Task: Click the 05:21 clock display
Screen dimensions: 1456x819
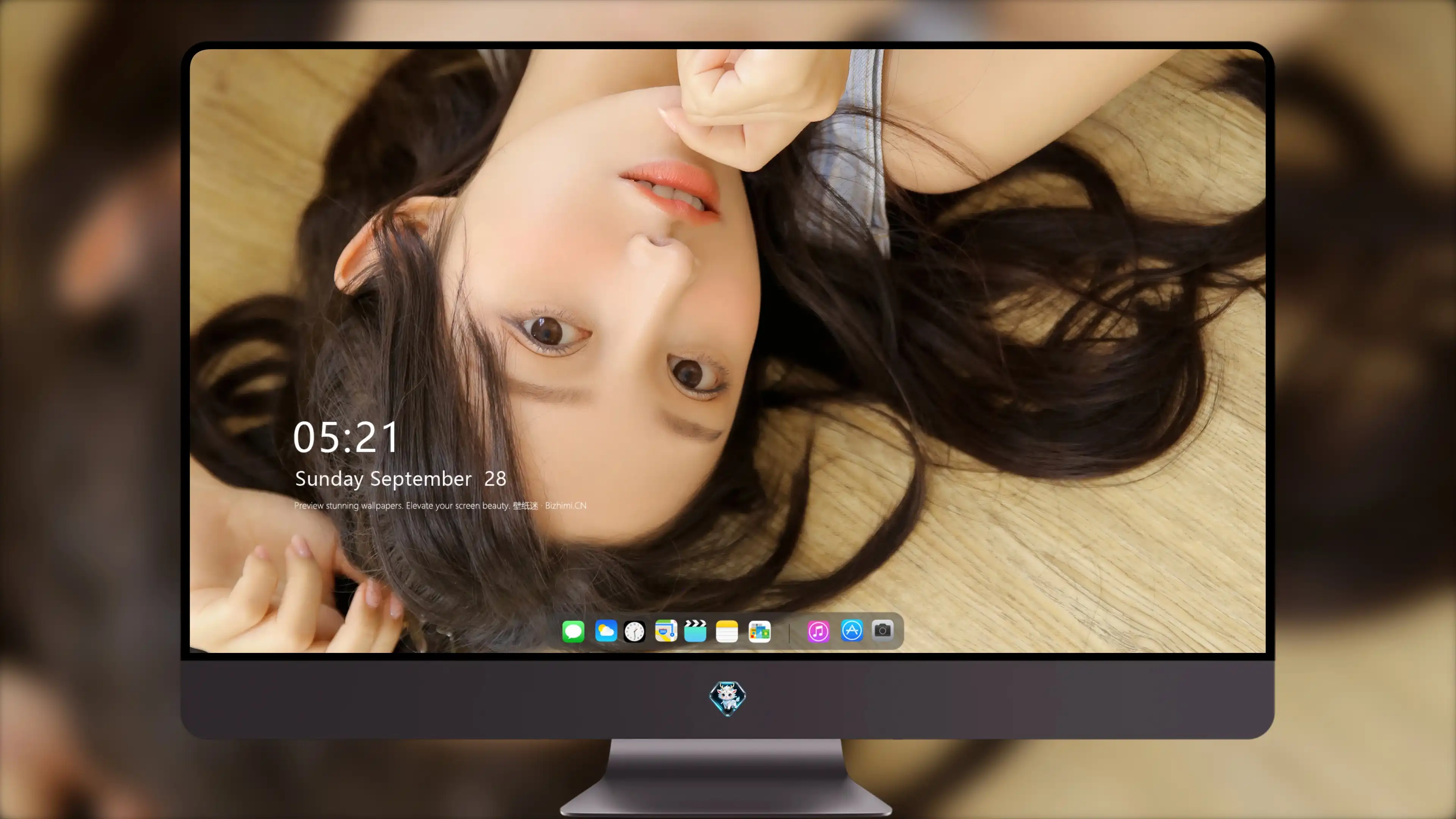Action: pyautogui.click(x=346, y=437)
